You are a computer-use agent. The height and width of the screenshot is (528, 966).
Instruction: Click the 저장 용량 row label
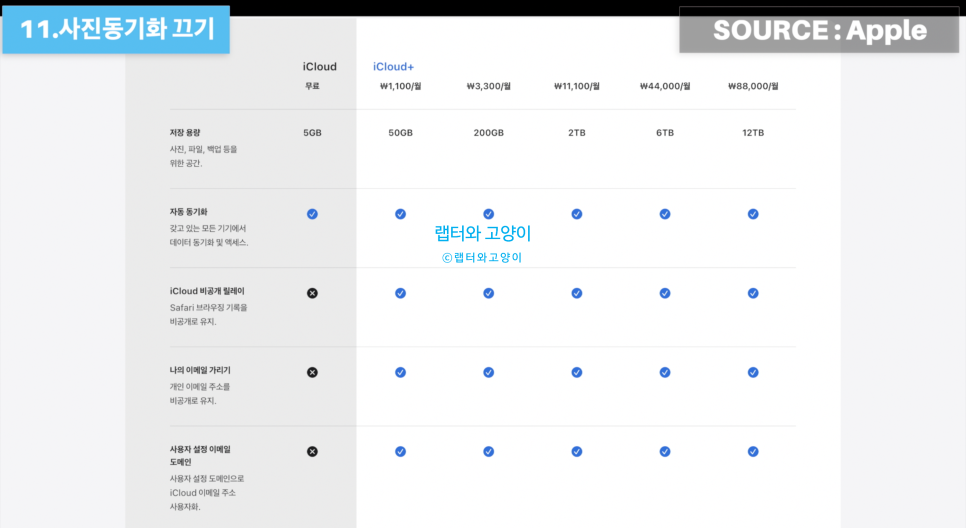click(185, 132)
